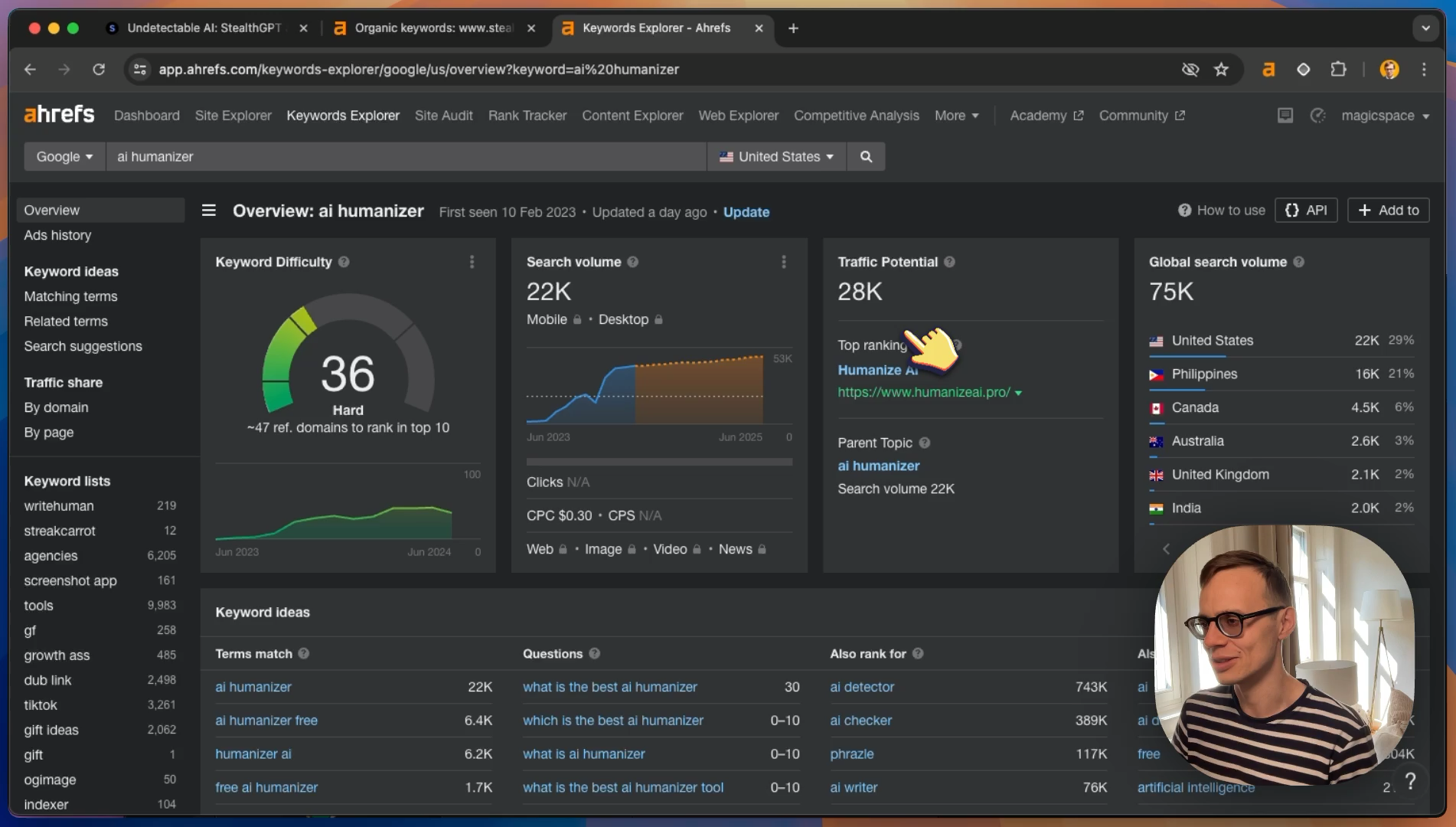Open the browser extensions puzzle icon
This screenshot has width=1456, height=827.
coord(1338,70)
